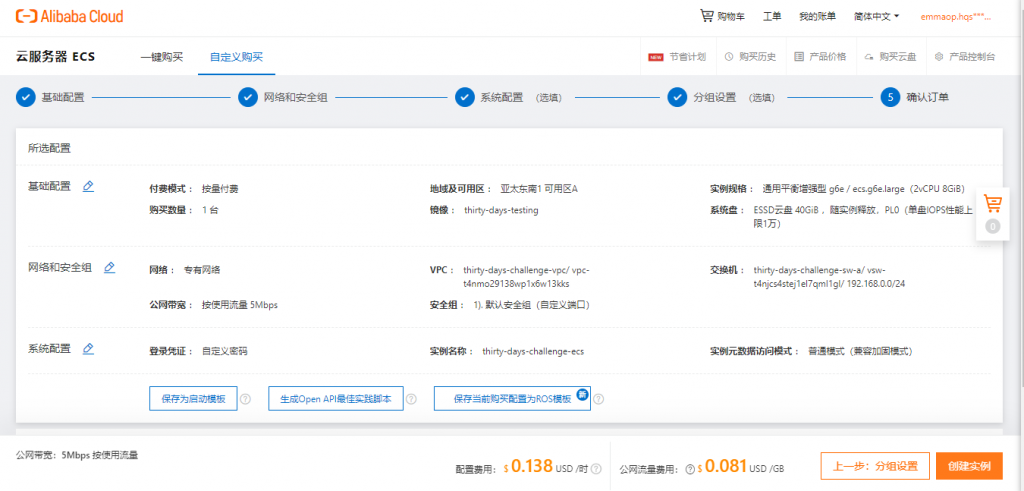The width and height of the screenshot is (1024, 491).
Task: Click the cloud icon beside 购买云盘
Action: [x=869, y=57]
